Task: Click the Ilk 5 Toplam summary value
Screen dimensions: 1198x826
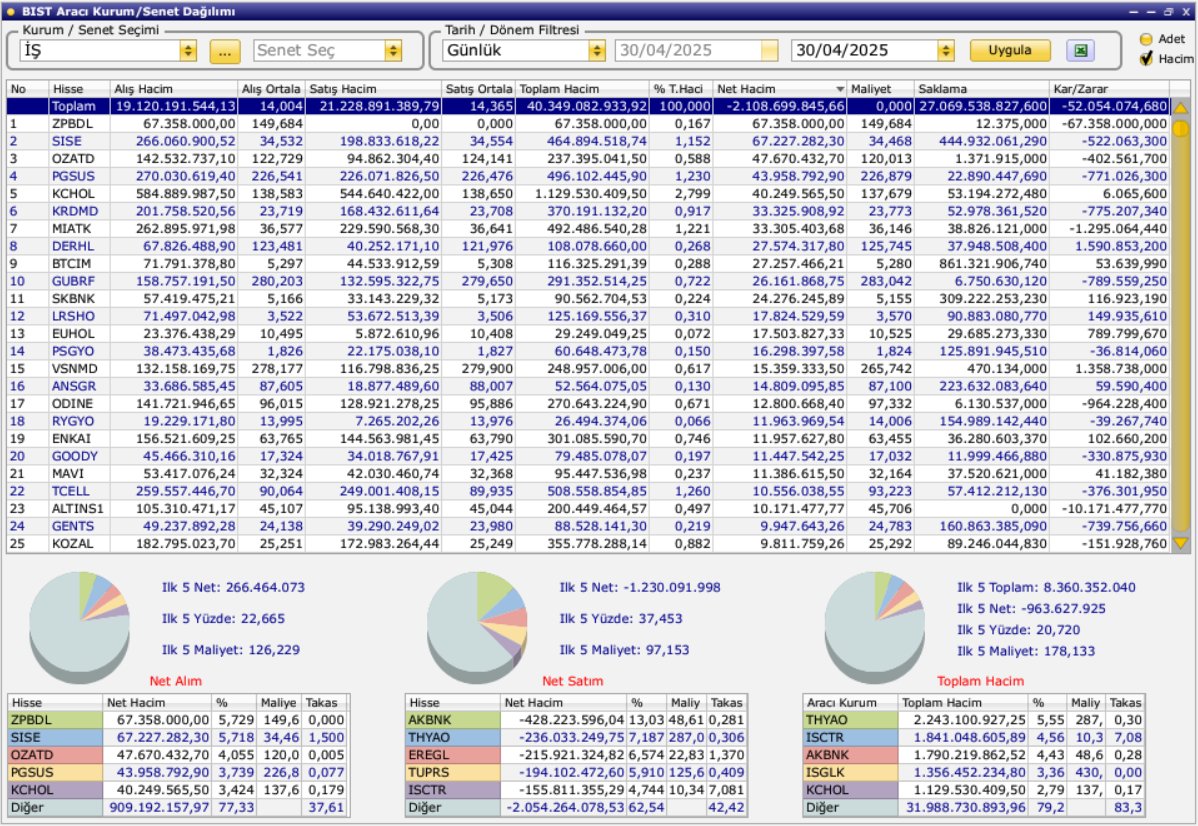Action: 1046,588
